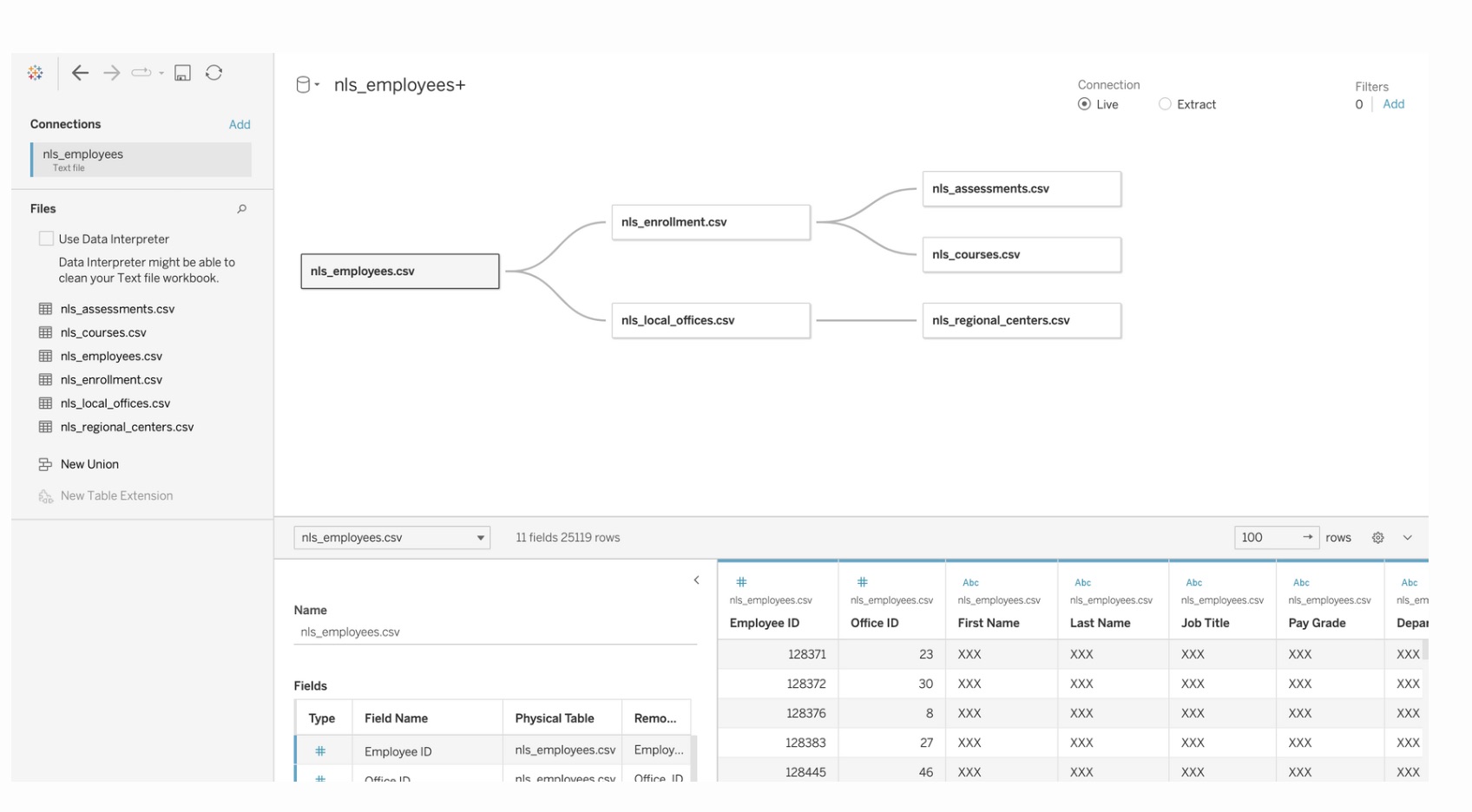This screenshot has width=1472, height=812.
Task: Click table icon beside nls_local_offices.csv file
Action: 45,403
